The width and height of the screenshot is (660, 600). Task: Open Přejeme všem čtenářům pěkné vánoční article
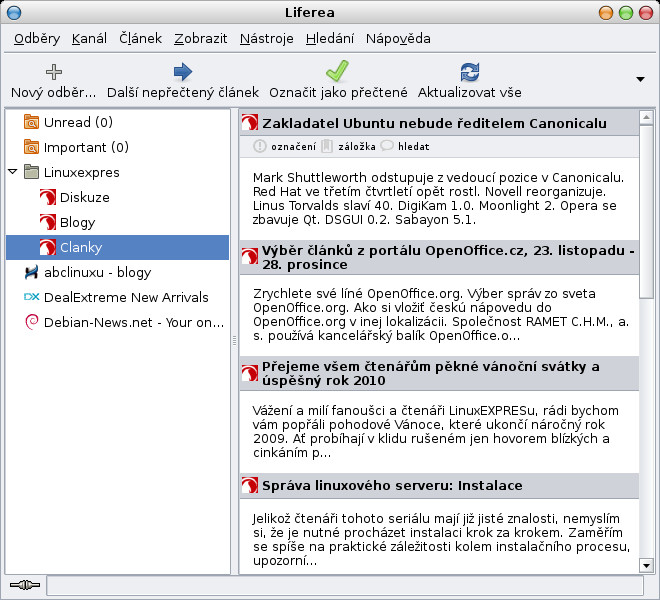click(431, 373)
